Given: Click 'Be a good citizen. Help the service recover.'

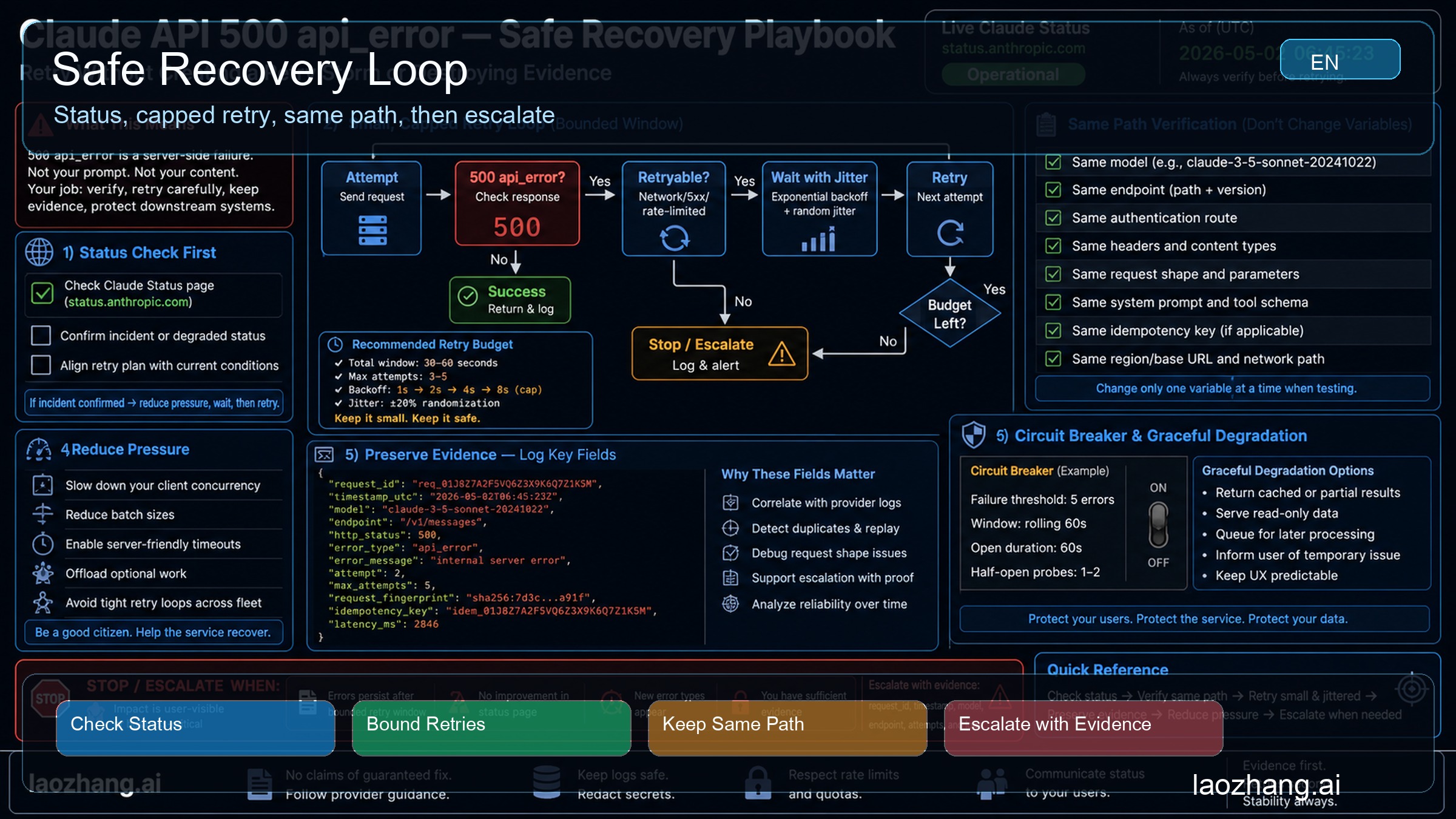Looking at the screenshot, I should 153,632.
